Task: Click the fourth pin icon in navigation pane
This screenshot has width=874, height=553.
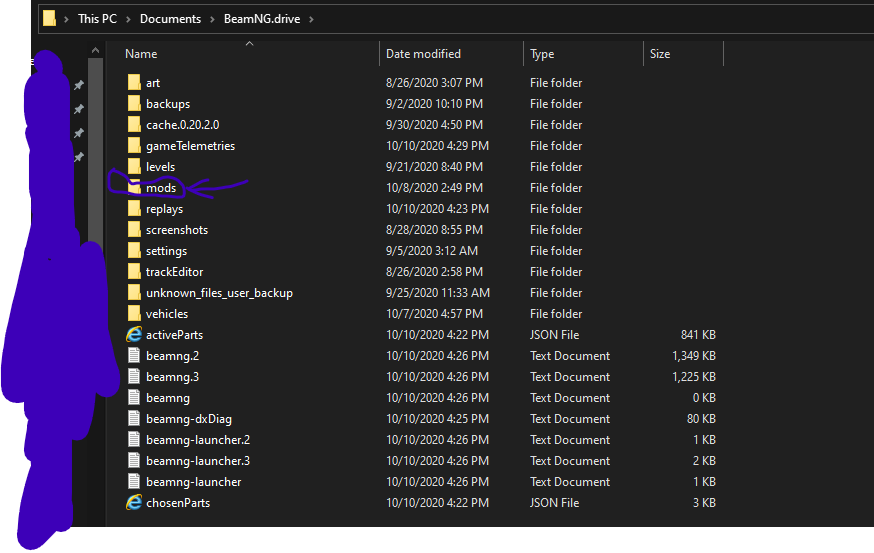Action: point(79,157)
